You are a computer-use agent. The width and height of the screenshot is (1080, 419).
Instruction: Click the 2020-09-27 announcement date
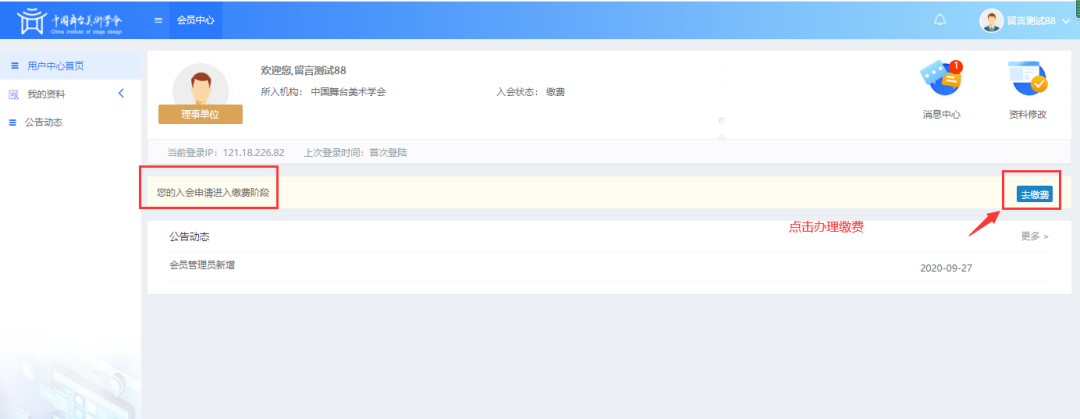tap(945, 269)
